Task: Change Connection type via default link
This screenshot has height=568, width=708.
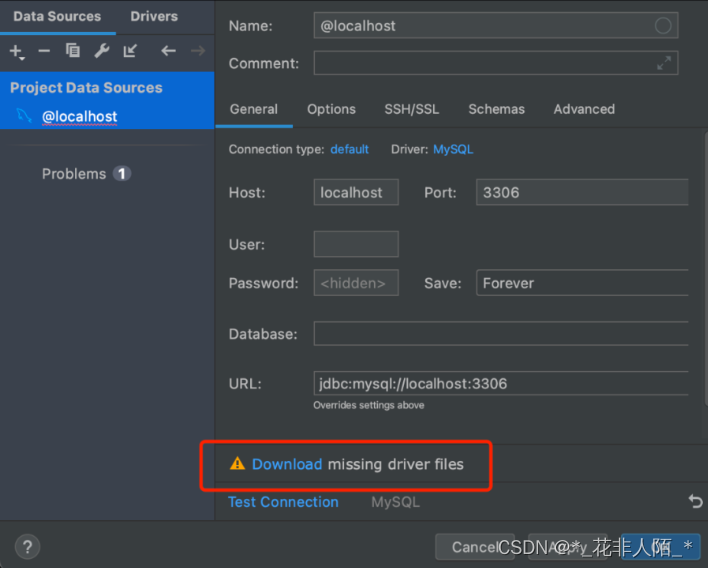Action: point(349,149)
